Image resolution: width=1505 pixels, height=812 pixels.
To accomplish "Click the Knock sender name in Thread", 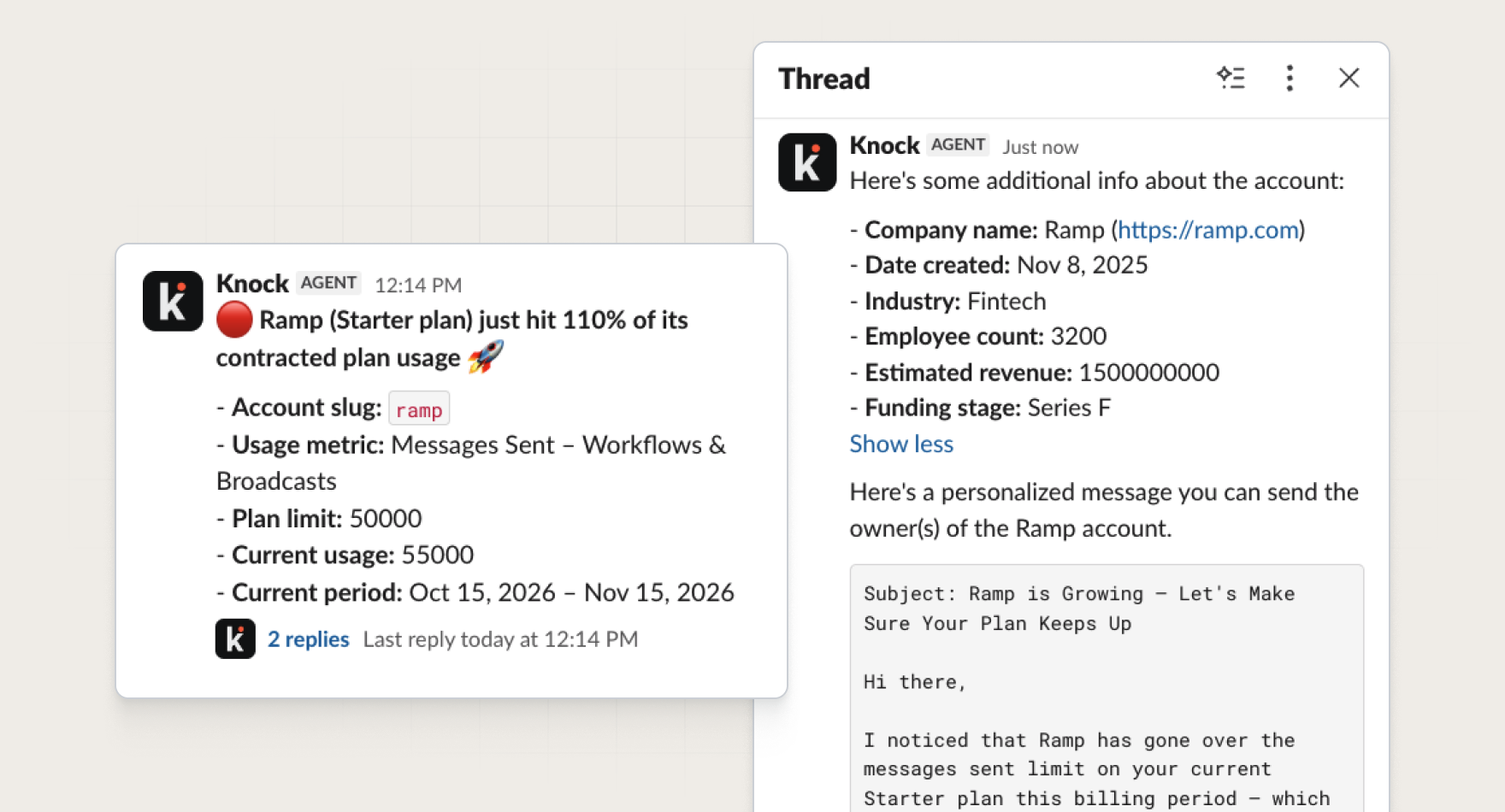I will coord(884,145).
